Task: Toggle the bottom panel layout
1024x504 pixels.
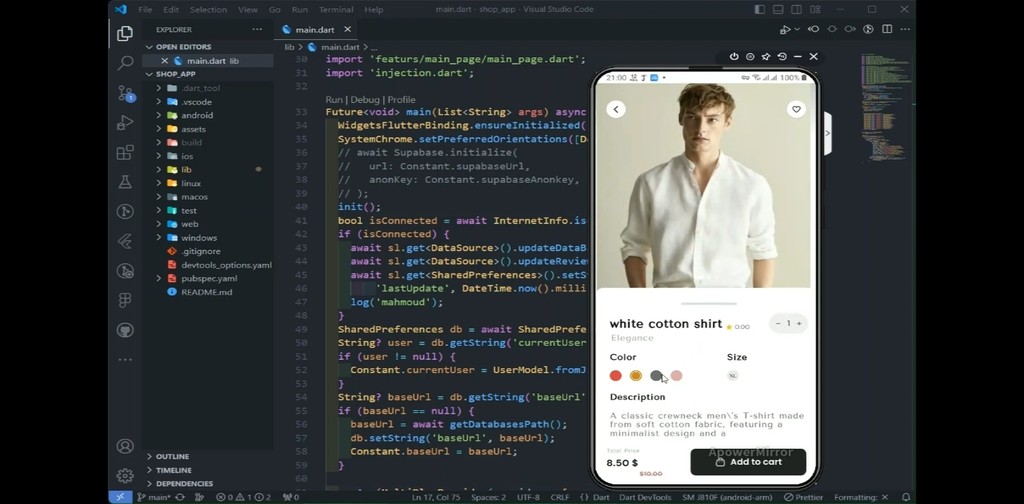Action: [778, 10]
